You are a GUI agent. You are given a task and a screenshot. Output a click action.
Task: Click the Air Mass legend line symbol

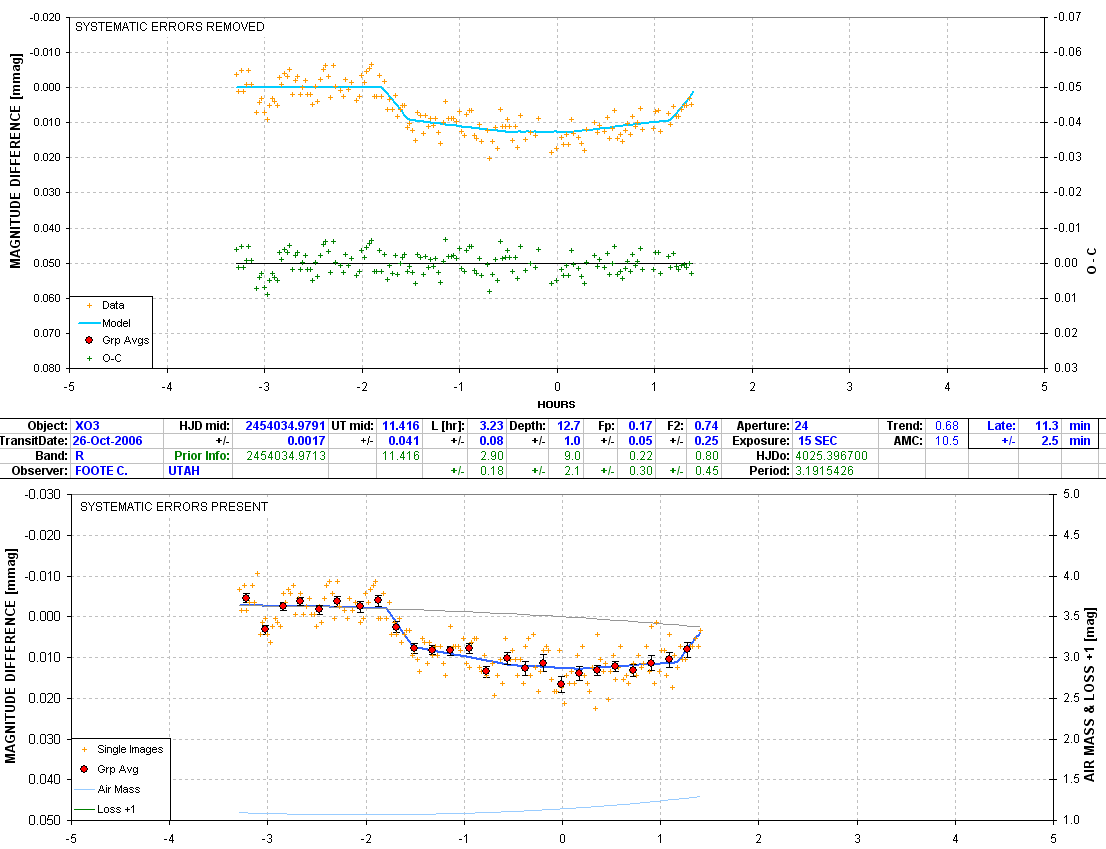coord(85,789)
